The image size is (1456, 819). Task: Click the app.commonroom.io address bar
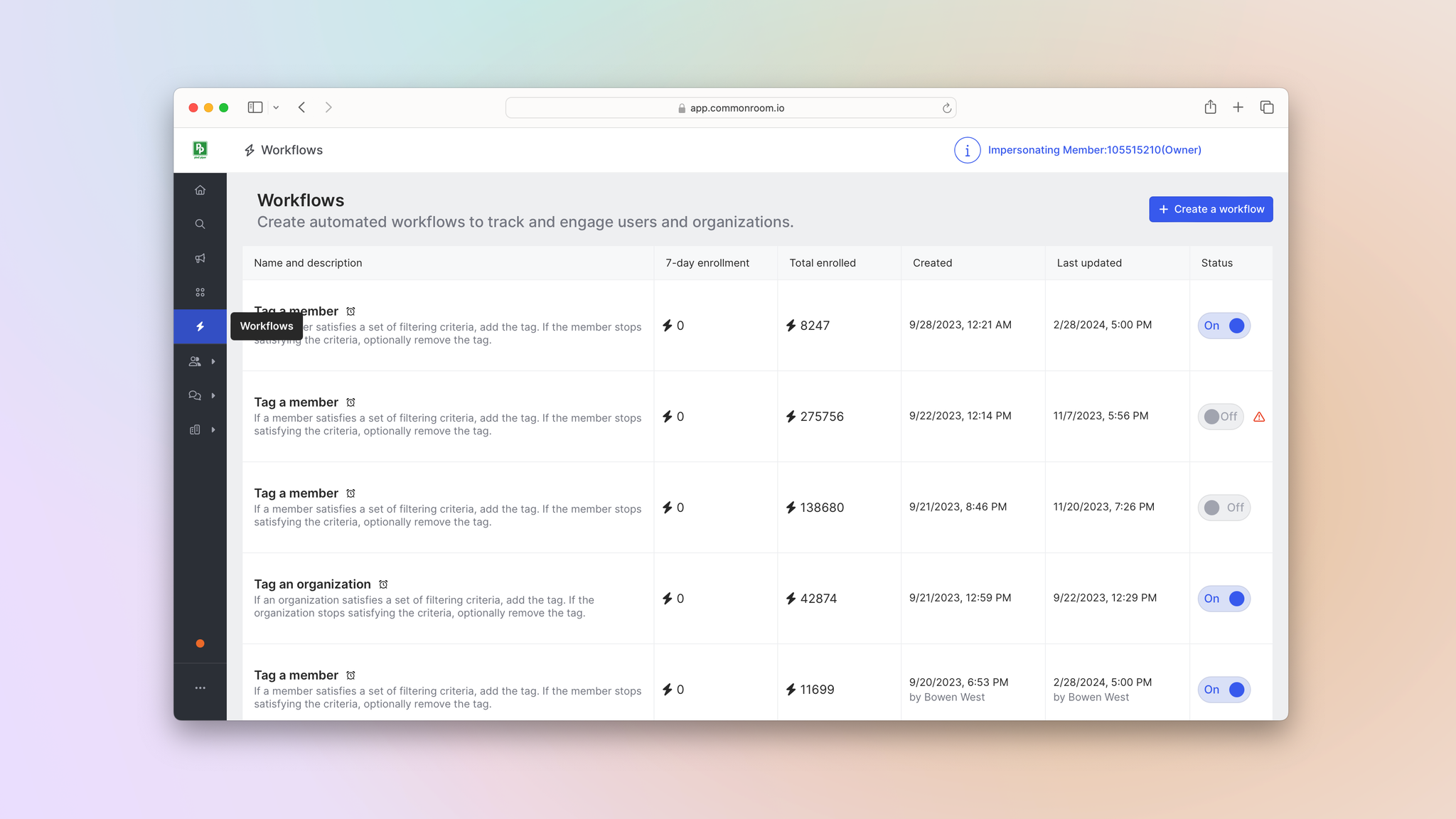click(x=731, y=108)
